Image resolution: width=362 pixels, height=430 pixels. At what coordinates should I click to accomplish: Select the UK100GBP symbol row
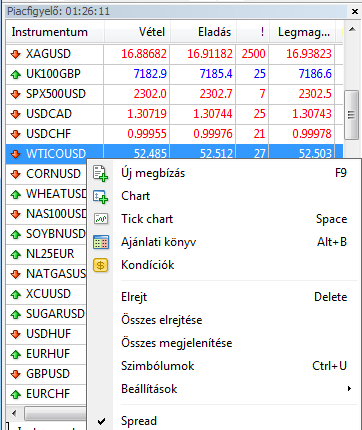[175, 74]
